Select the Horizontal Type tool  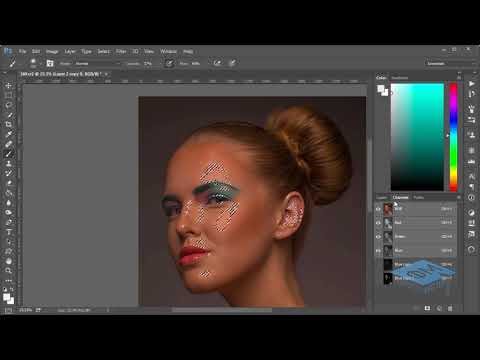click(x=9, y=232)
